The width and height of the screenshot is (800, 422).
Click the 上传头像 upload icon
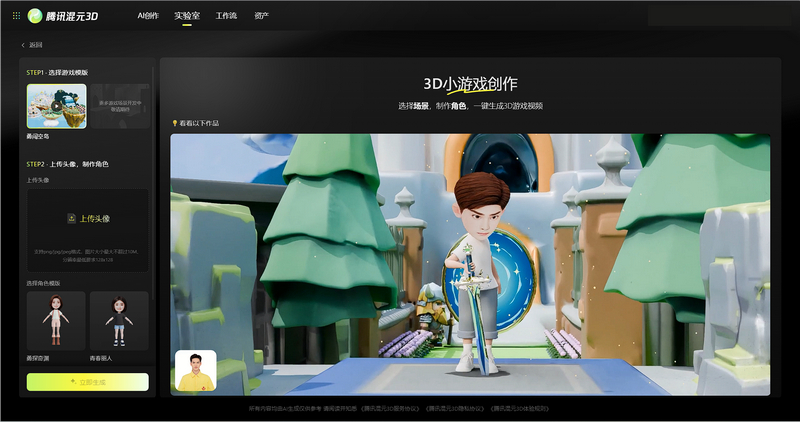tap(71, 218)
